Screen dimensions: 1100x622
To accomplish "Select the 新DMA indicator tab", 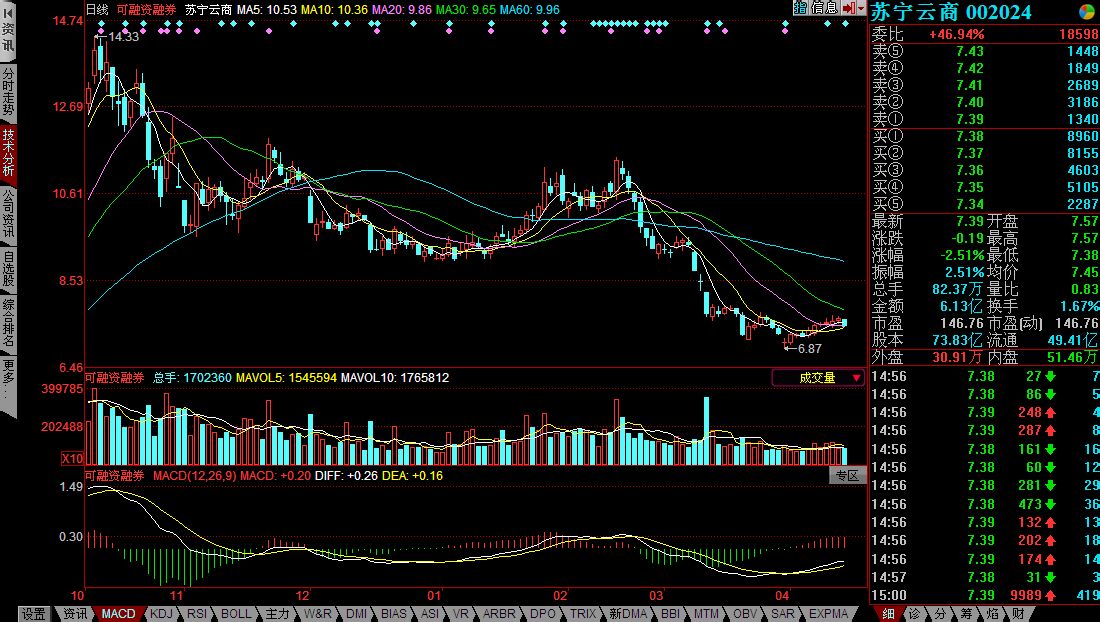I will click(x=627, y=614).
